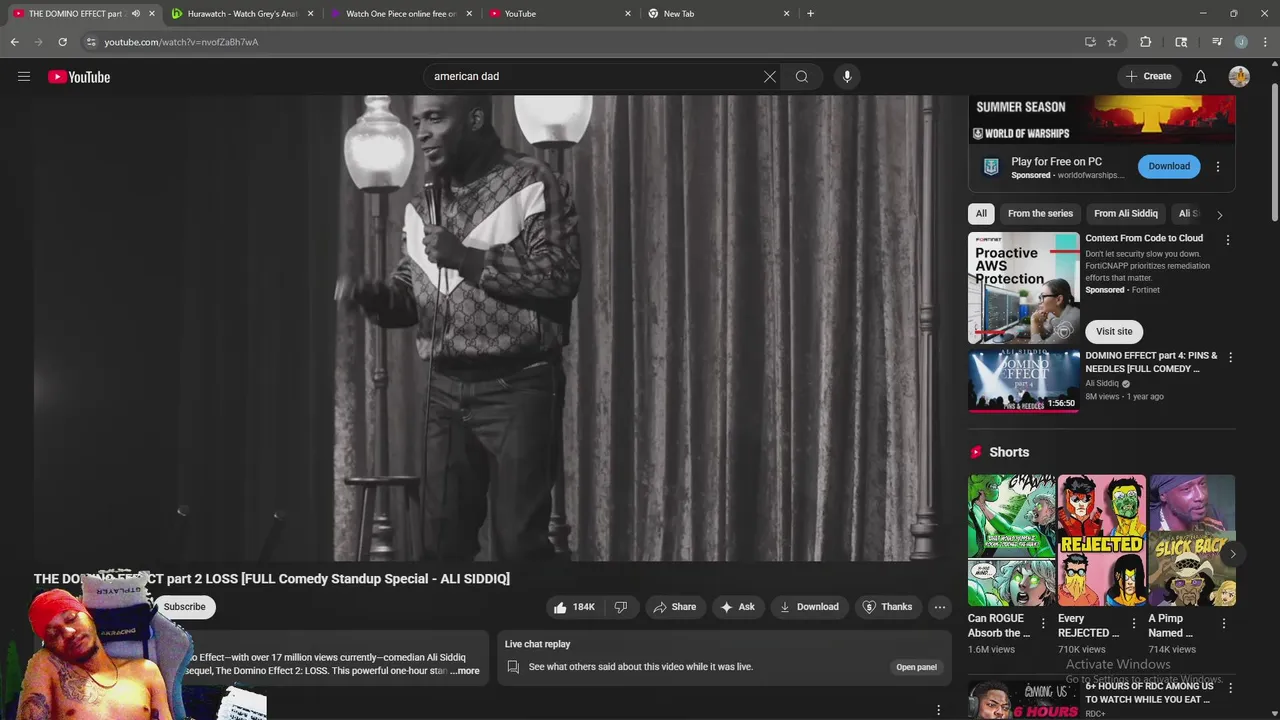The height and width of the screenshot is (720, 1280).
Task: Send Thanks to the creator
Action: click(x=887, y=607)
